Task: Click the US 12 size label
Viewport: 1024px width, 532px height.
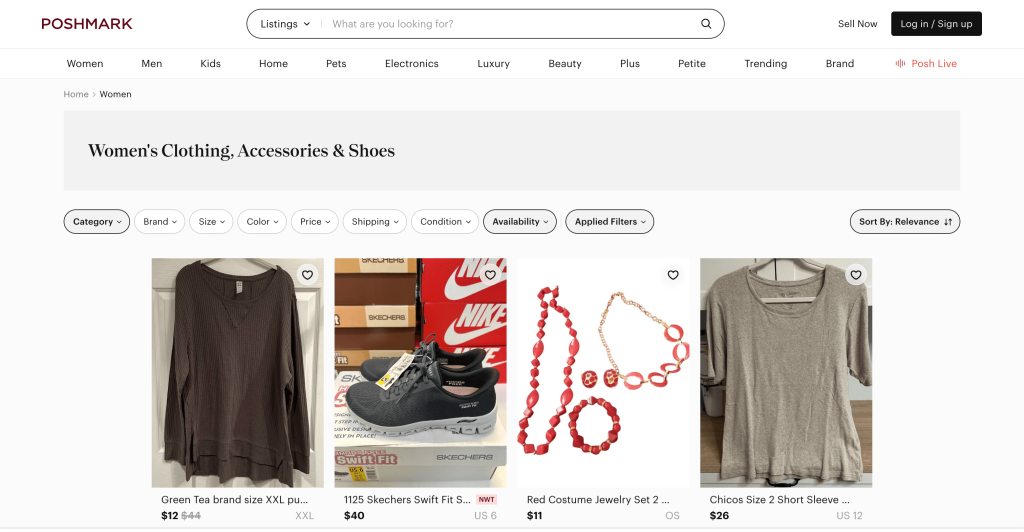Action: tap(849, 516)
